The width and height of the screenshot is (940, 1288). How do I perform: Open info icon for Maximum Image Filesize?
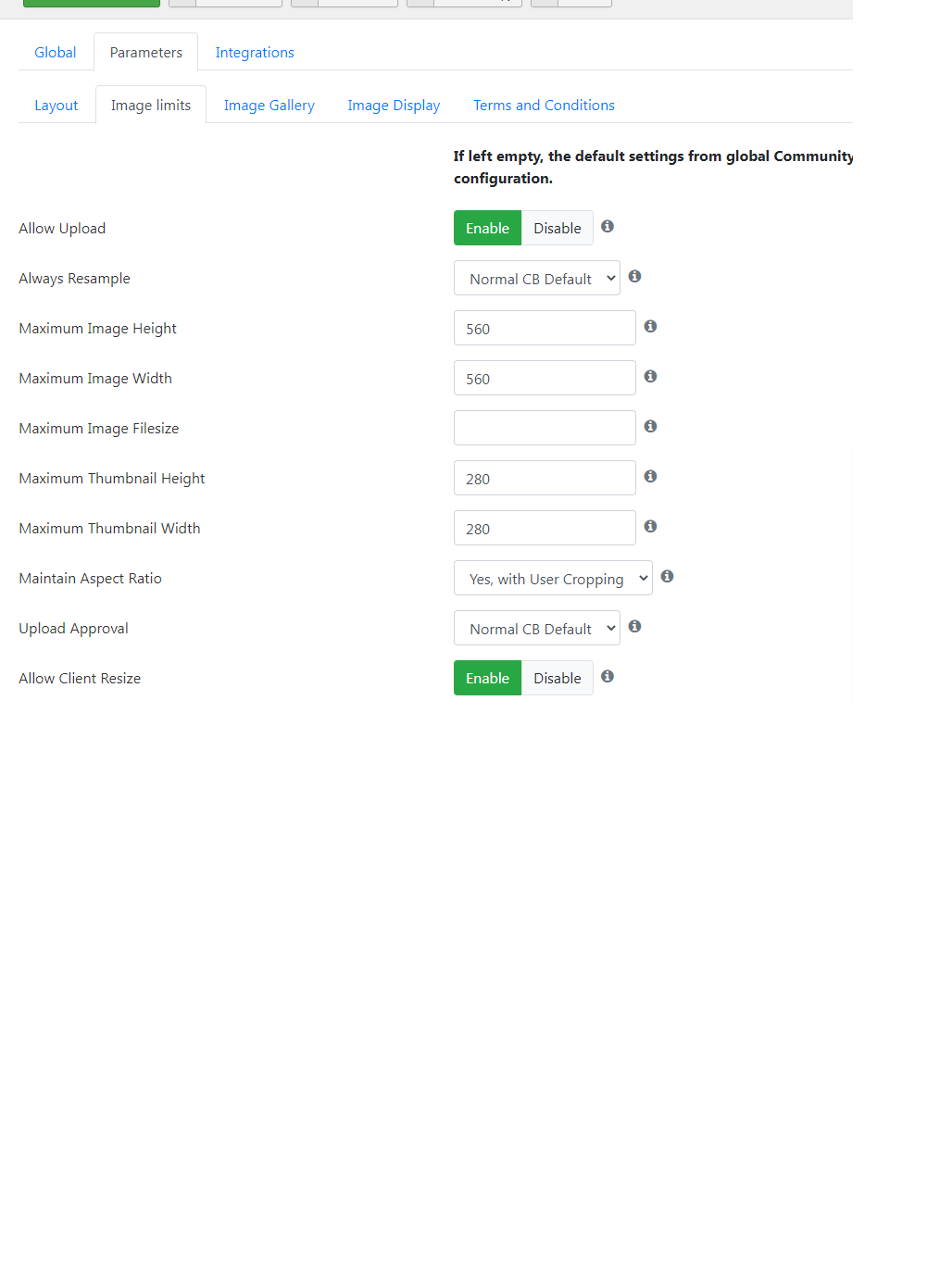pos(650,426)
